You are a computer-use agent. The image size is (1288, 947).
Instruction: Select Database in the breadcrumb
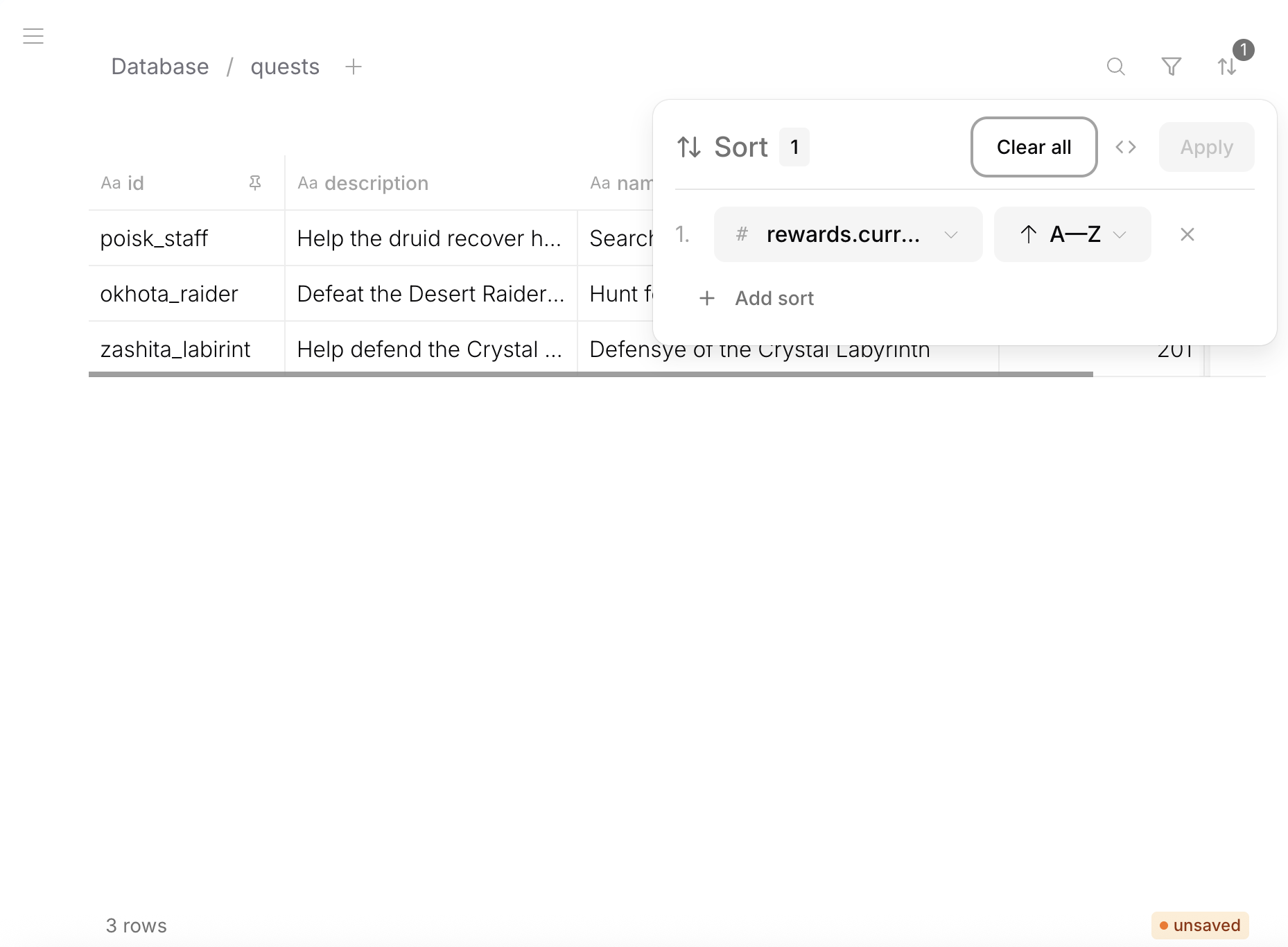[159, 67]
